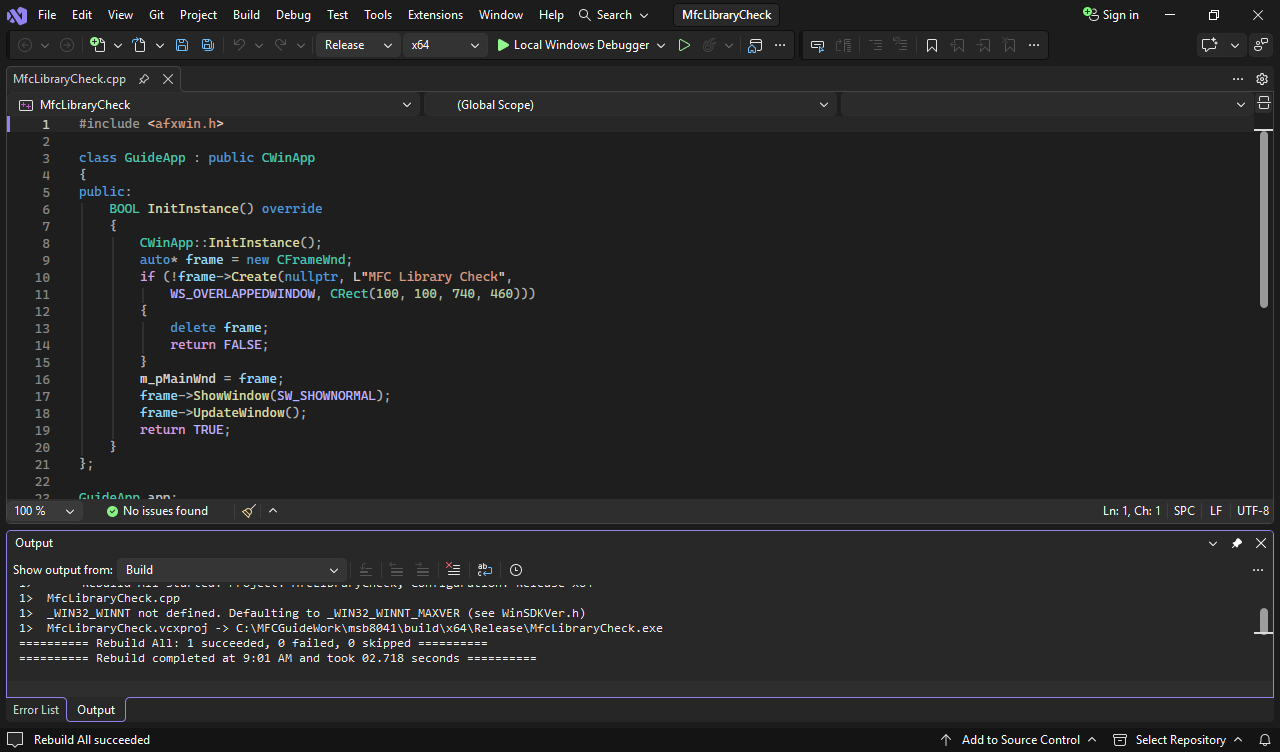
Task: Click the uncomment selected lines icon
Action: click(901, 45)
